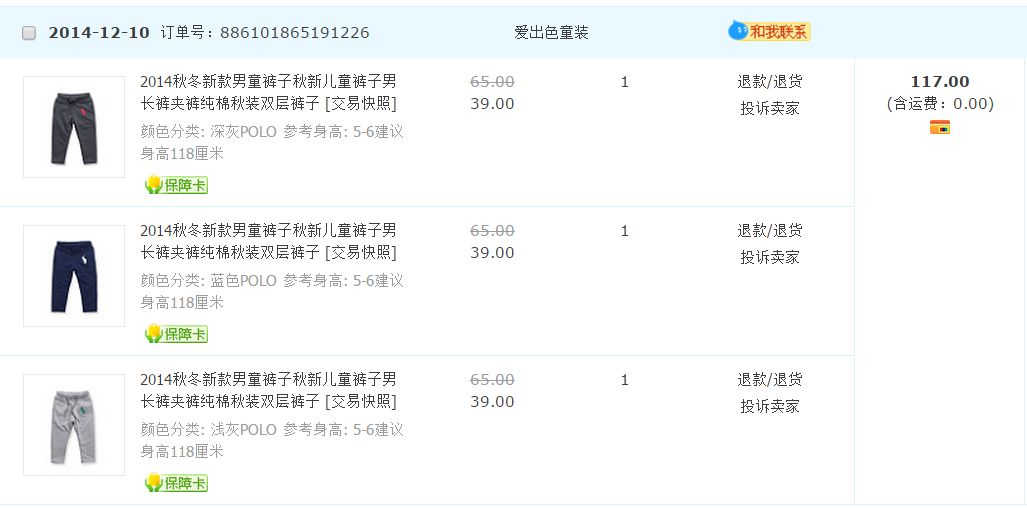Select the order 2014-12-10 checkbox
The width and height of the screenshot is (1027, 508).
point(29,33)
